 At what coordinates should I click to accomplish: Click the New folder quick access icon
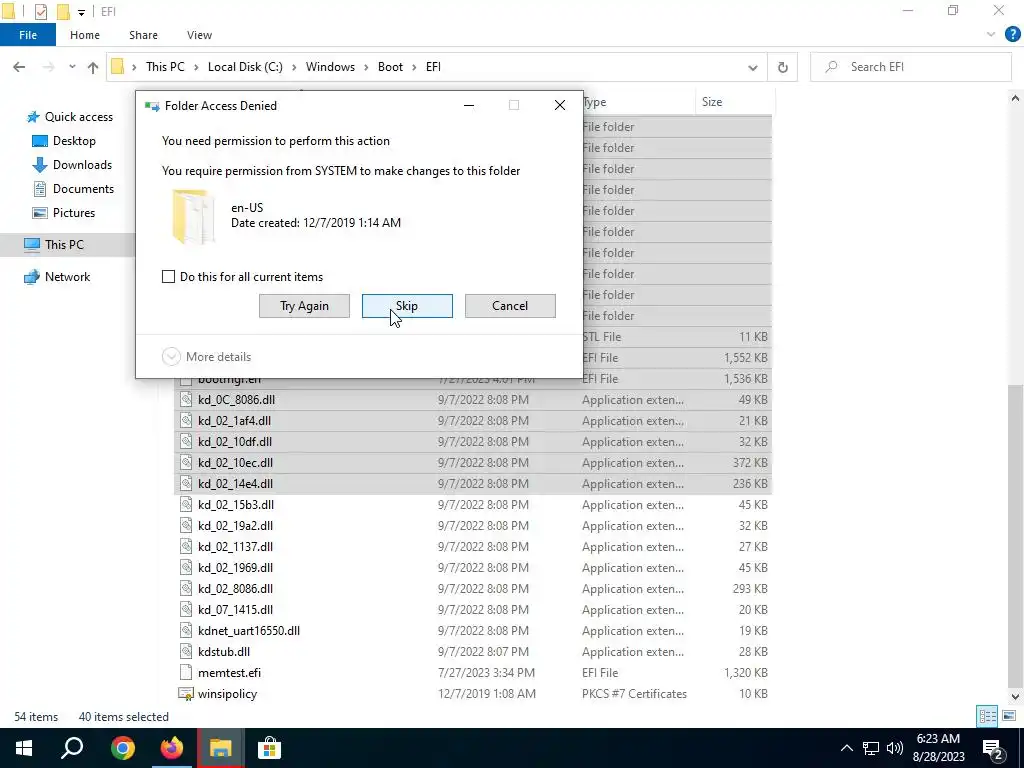click(63, 11)
